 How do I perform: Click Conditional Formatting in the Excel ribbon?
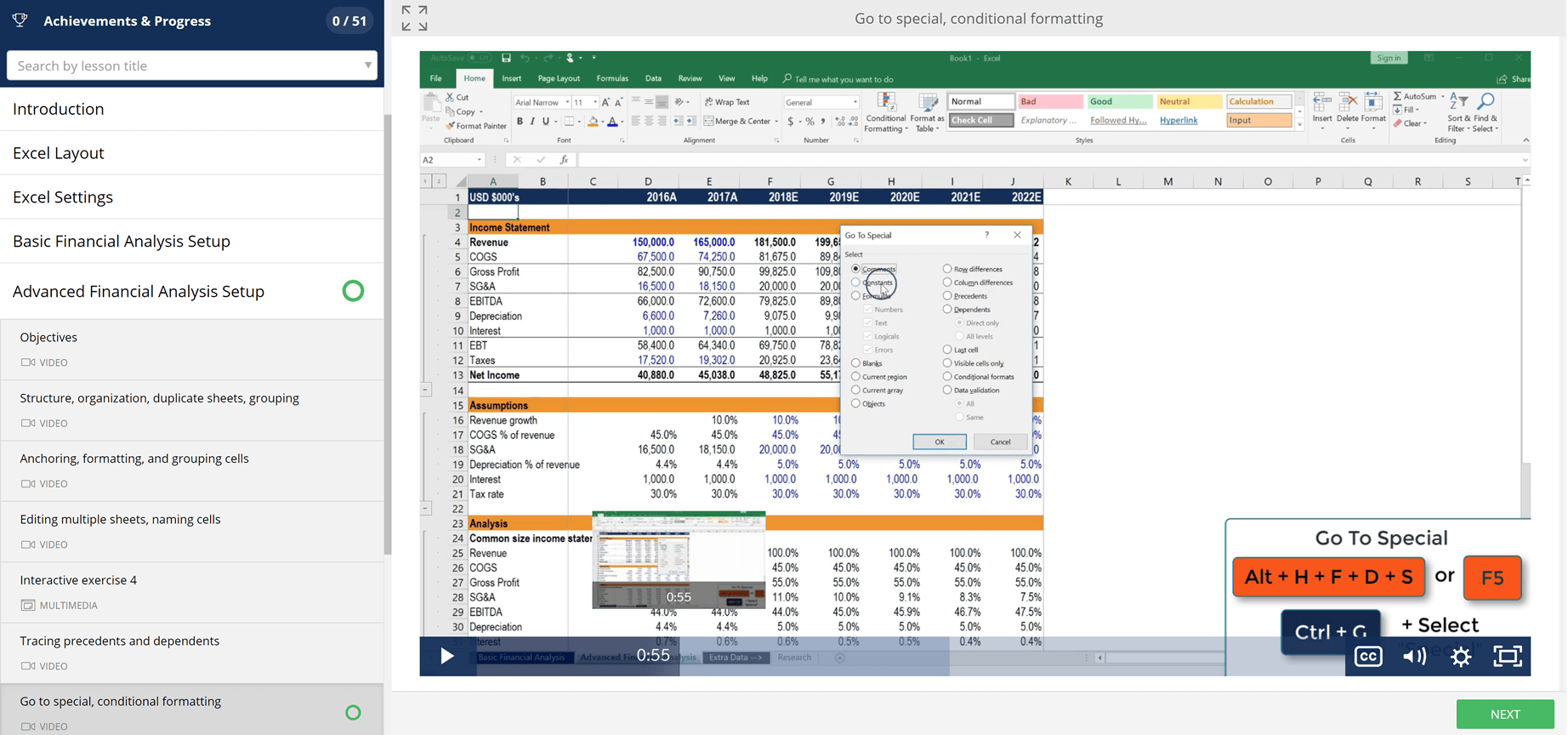[x=885, y=113]
